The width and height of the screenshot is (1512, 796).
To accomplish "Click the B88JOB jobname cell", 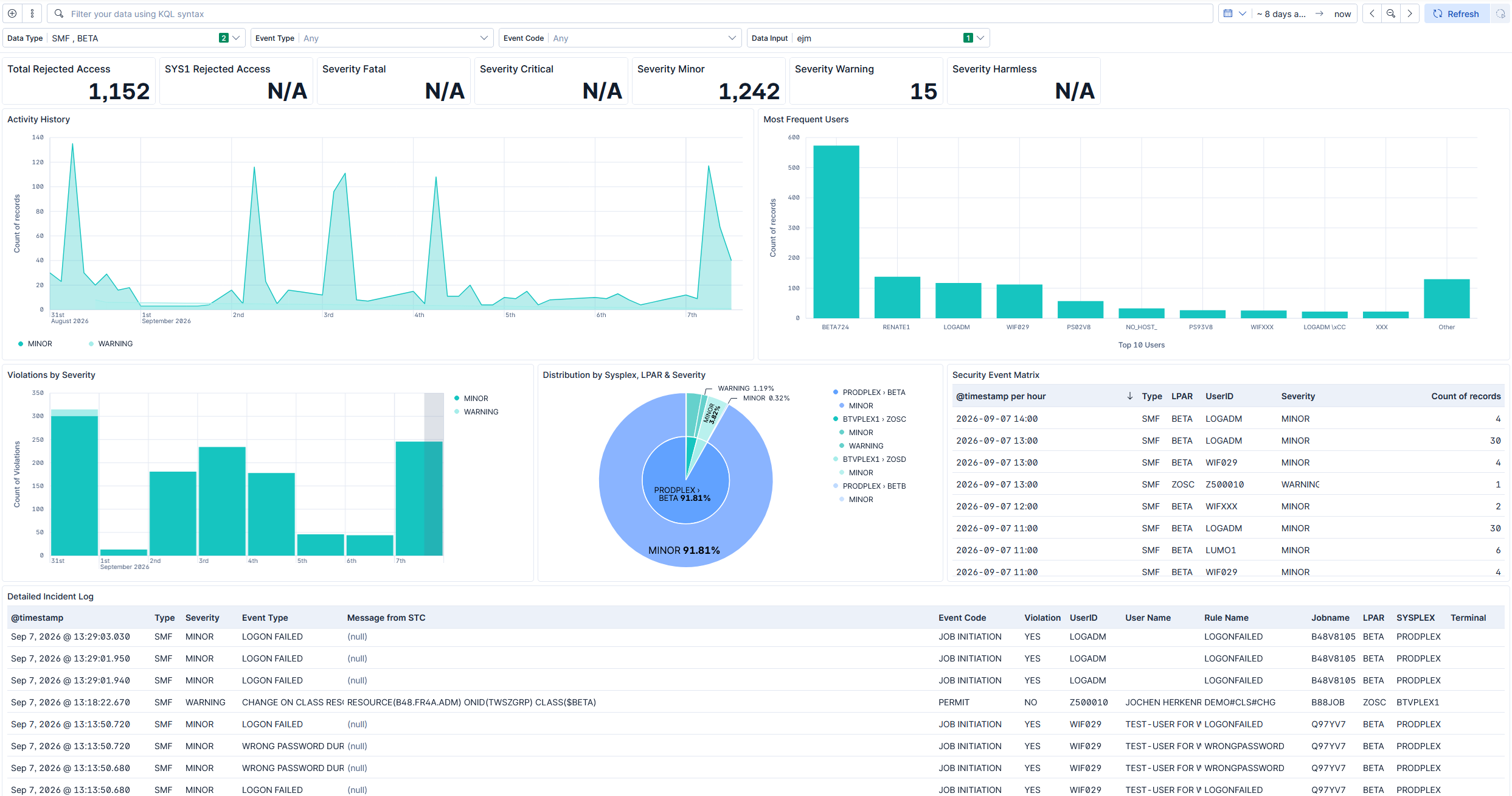I will point(1328,702).
